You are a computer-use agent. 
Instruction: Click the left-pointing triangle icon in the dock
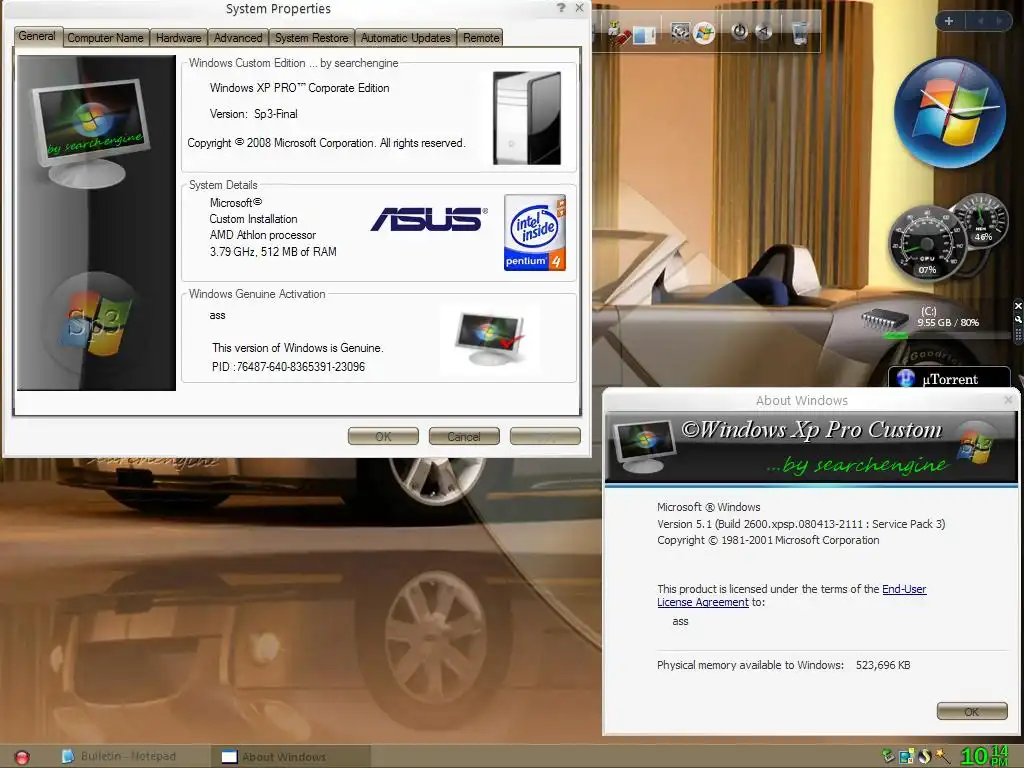click(763, 31)
